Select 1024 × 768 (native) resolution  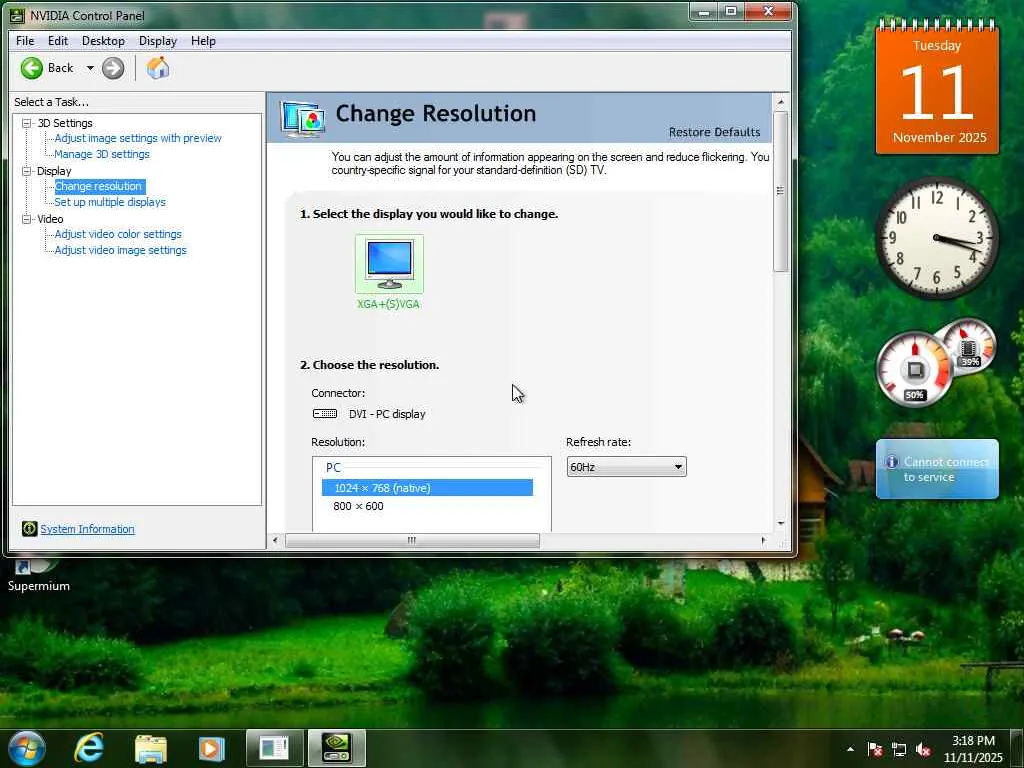point(427,488)
